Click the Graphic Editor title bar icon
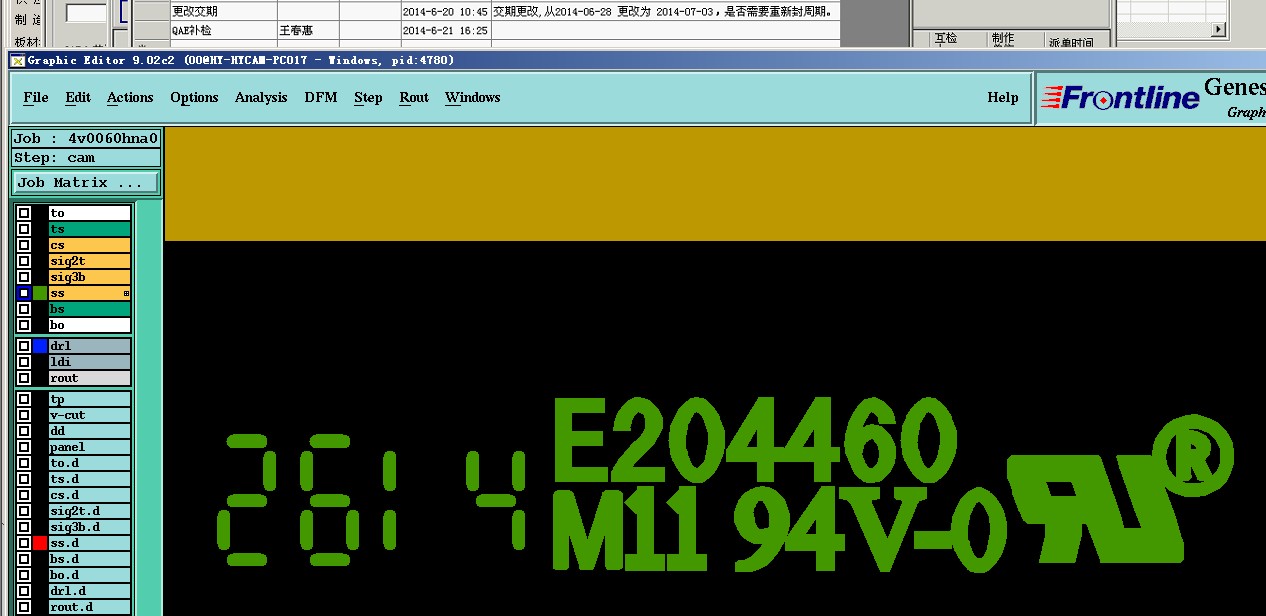1266x616 pixels. [x=18, y=60]
